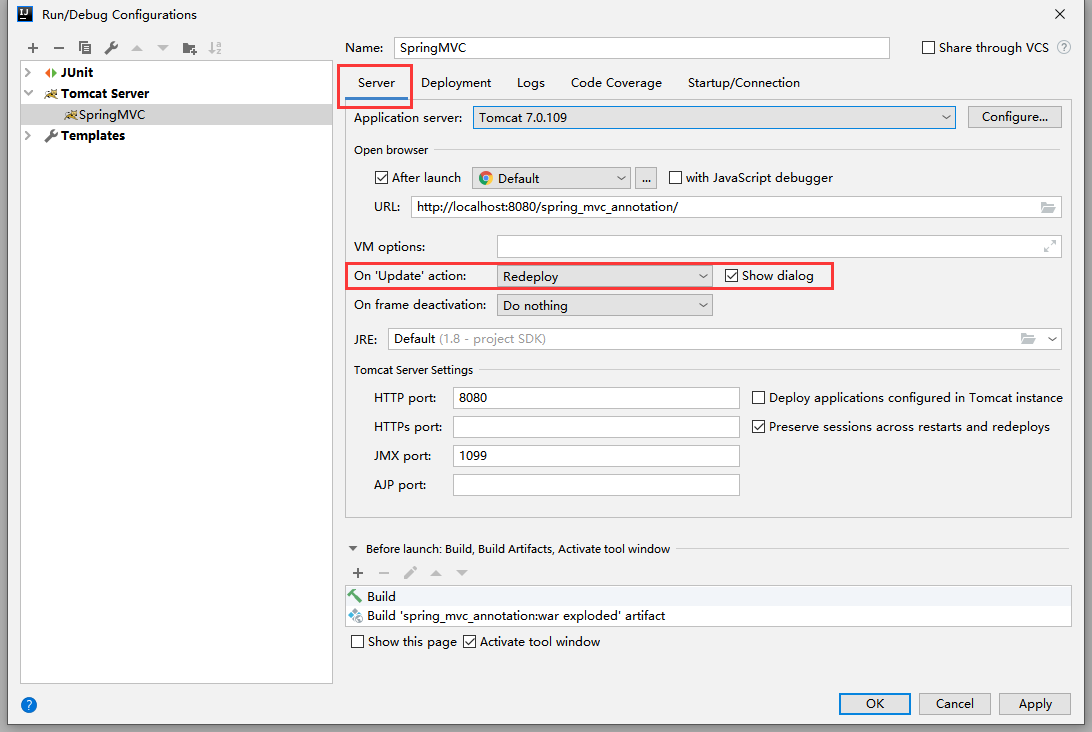Viewport: 1092px width, 732px height.
Task: Click the IntelliJ IDEA logo in title bar
Action: [25, 14]
